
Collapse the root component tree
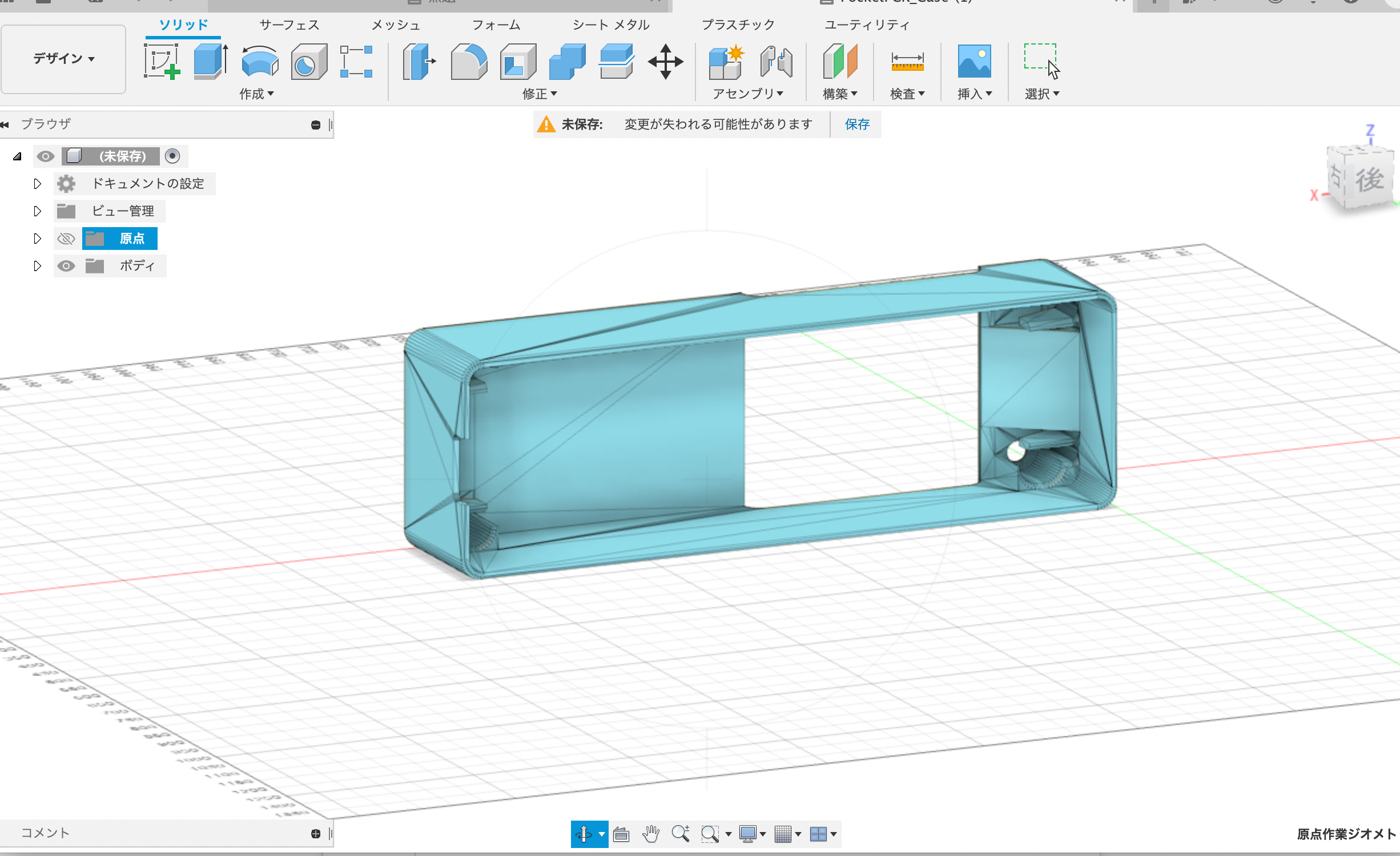[18, 156]
